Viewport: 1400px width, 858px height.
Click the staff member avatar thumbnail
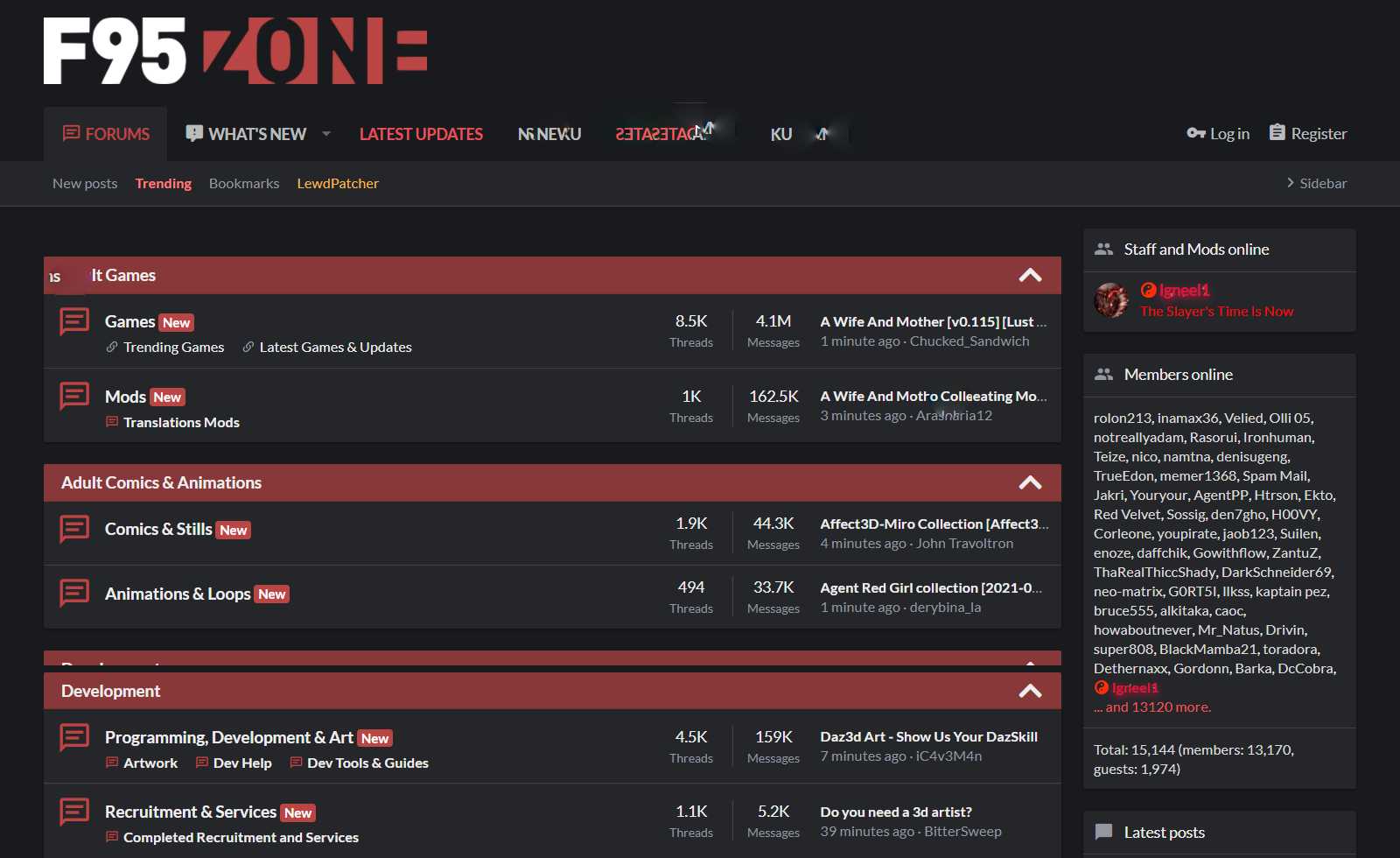coord(1111,300)
